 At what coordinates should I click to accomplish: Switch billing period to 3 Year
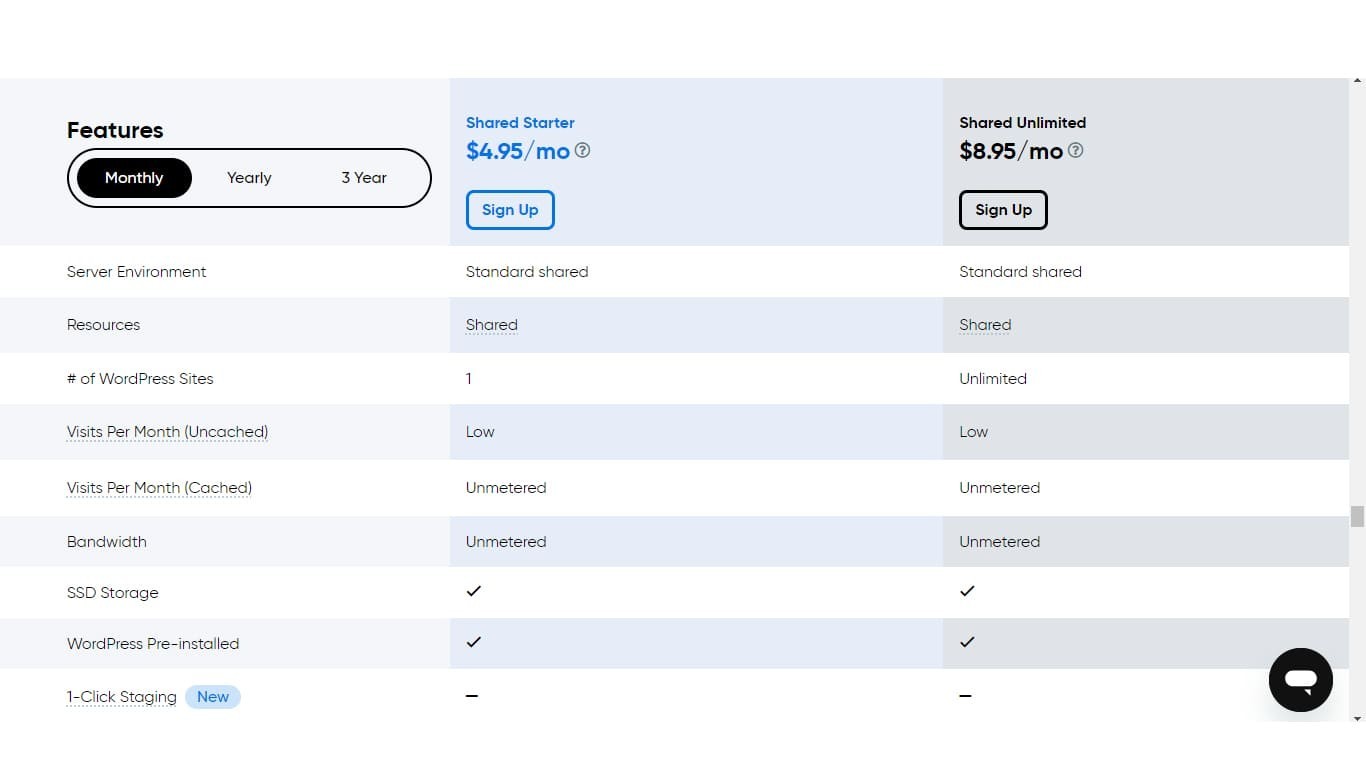point(364,178)
